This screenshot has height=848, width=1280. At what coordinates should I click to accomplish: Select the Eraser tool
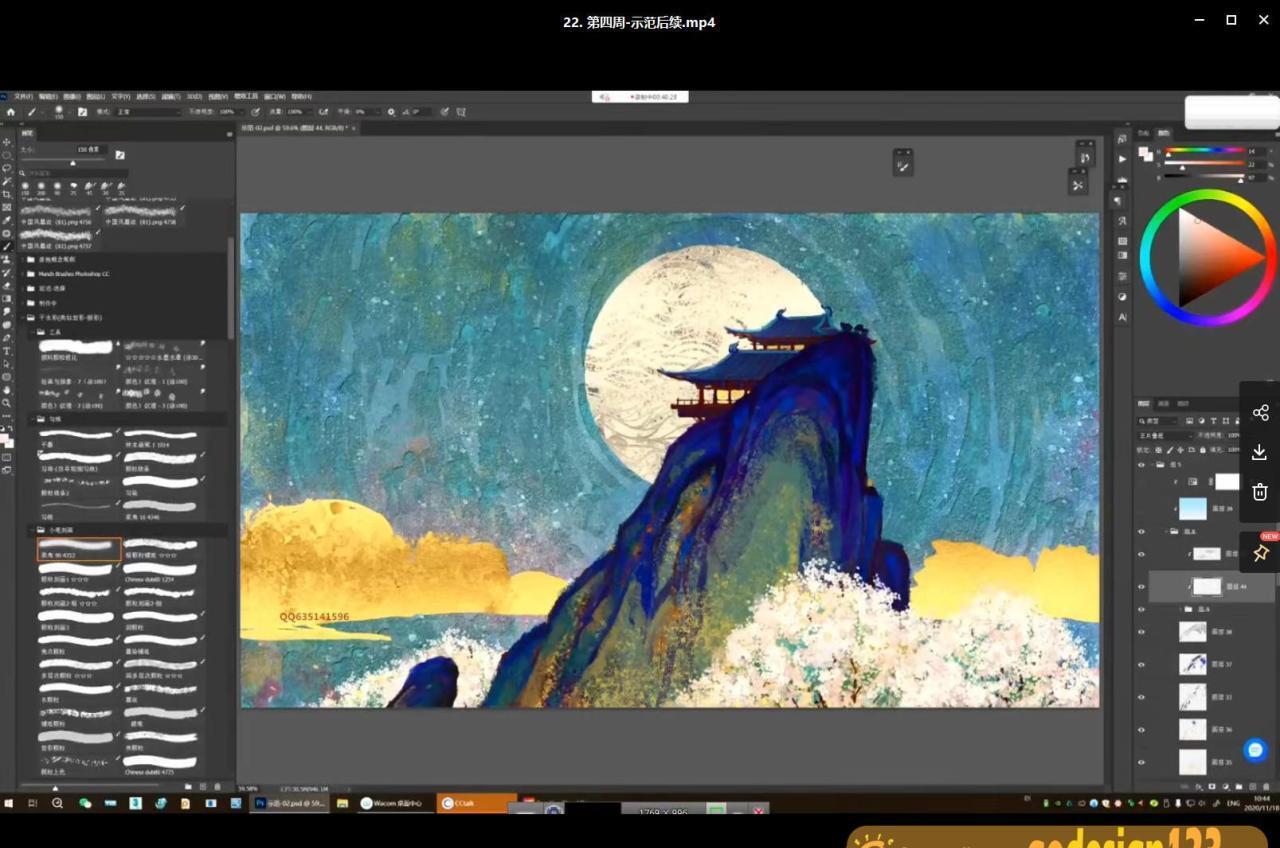(x=7, y=285)
